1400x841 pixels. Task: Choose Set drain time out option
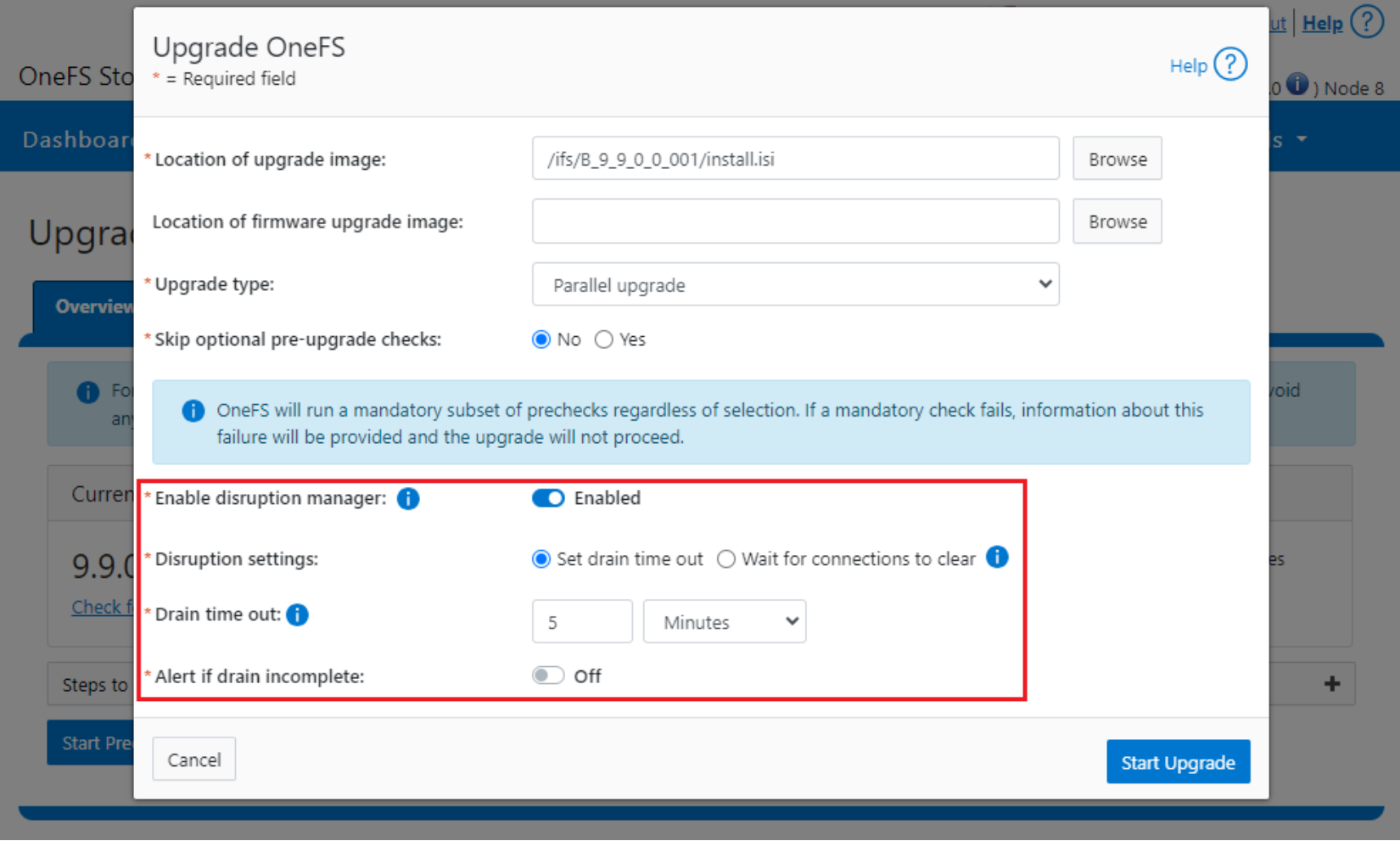541,559
